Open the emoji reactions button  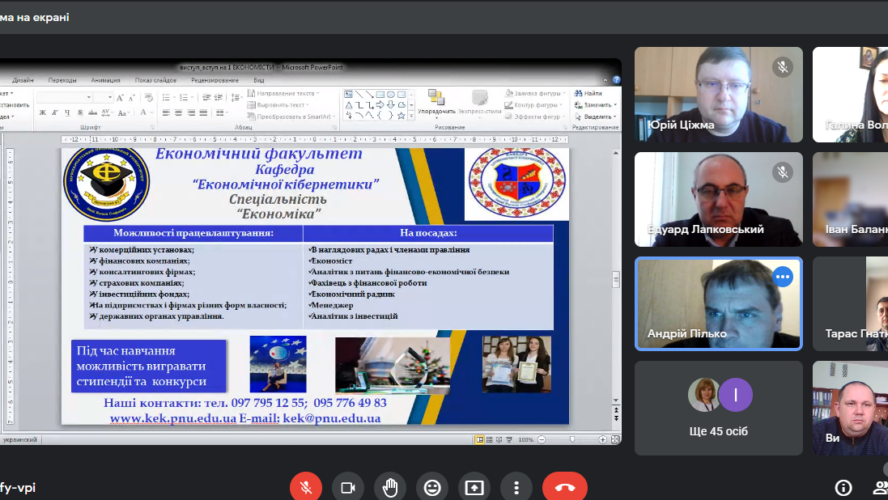click(x=432, y=488)
